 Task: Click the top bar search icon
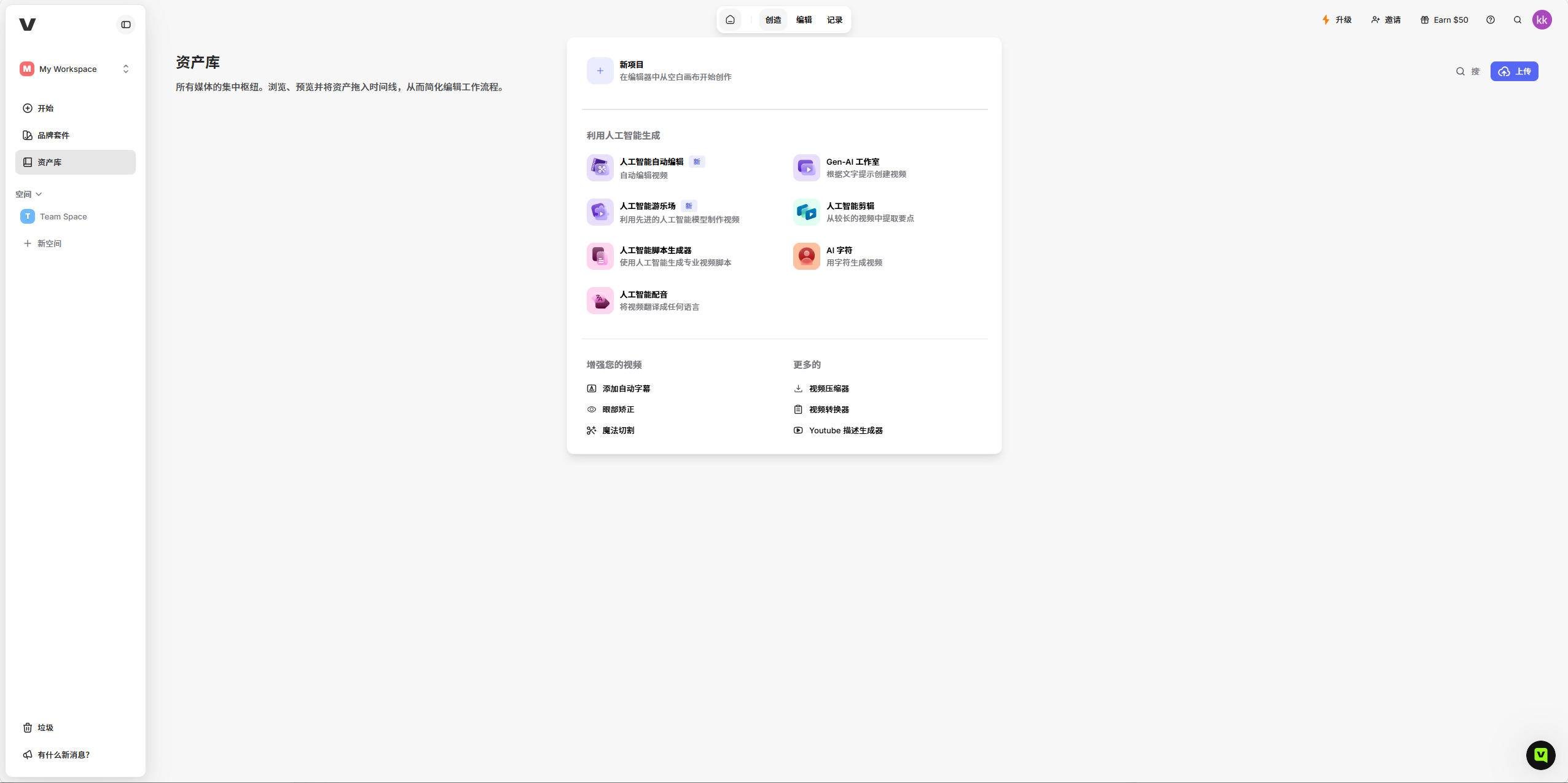coord(1518,20)
